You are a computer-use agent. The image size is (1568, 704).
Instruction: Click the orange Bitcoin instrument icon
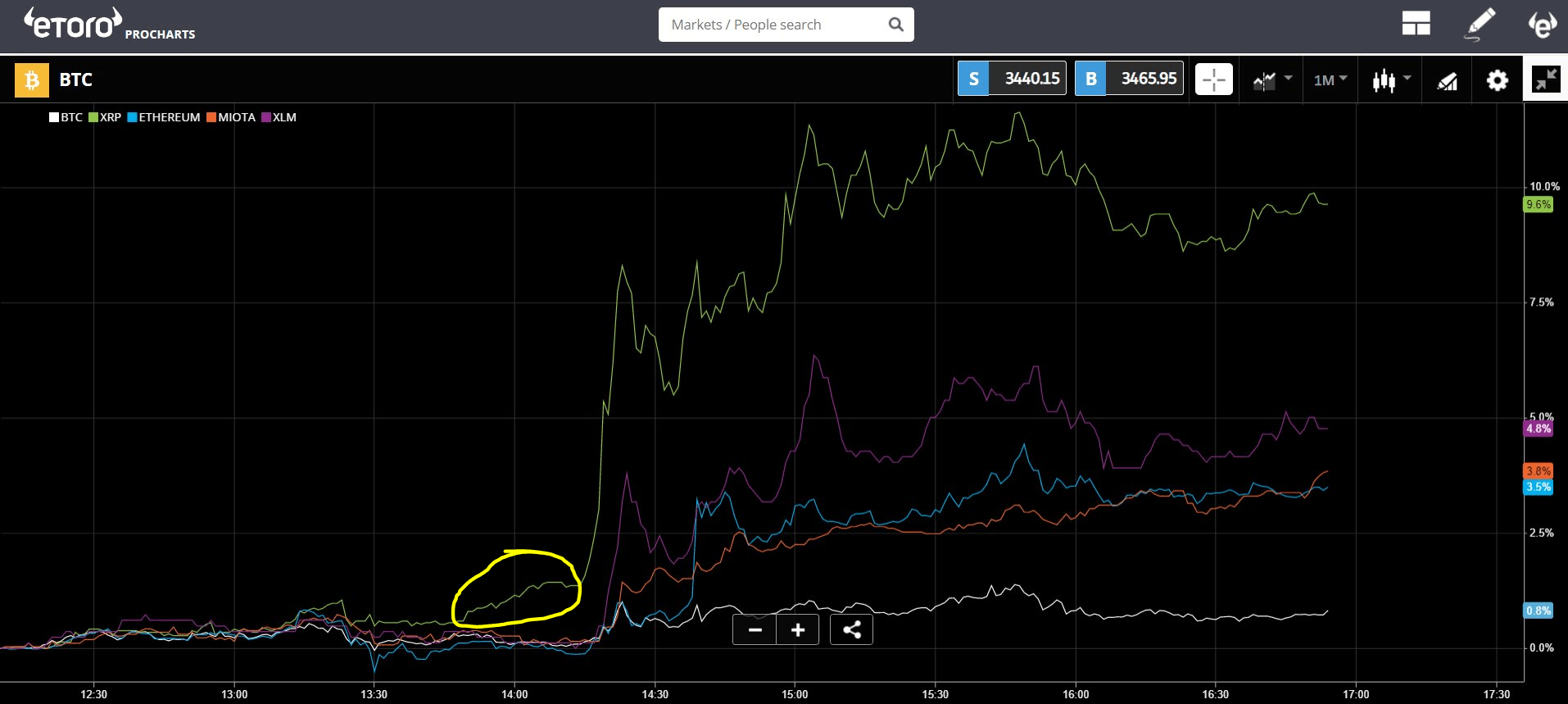coord(32,80)
